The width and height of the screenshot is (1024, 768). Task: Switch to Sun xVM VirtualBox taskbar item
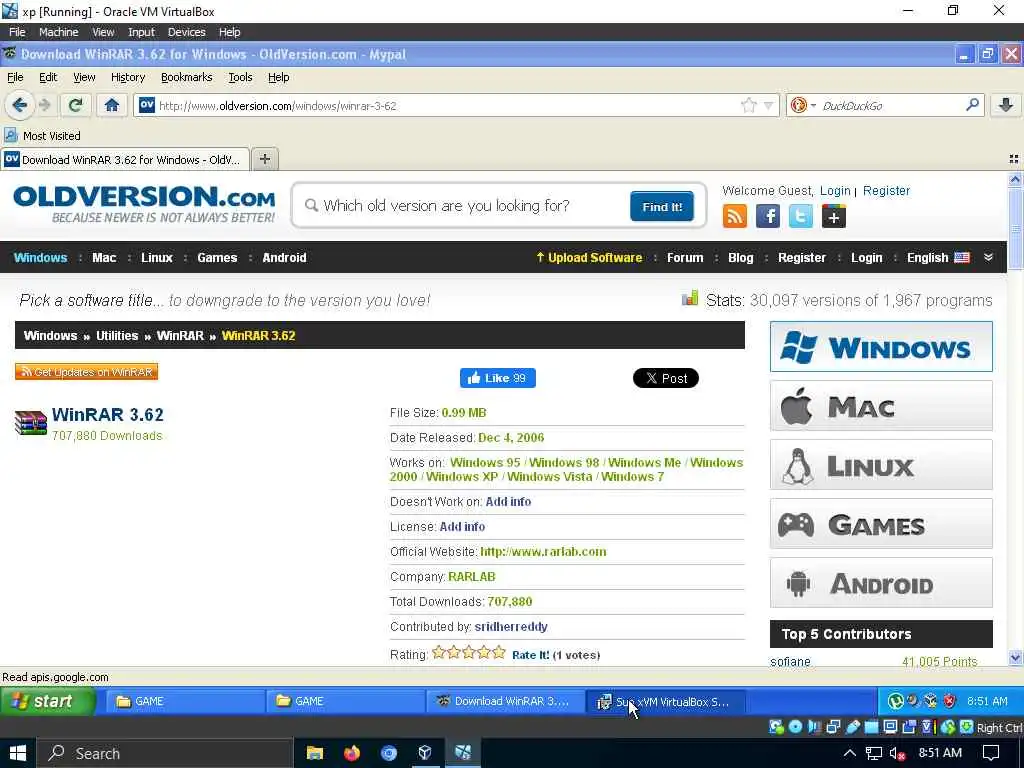coord(665,701)
